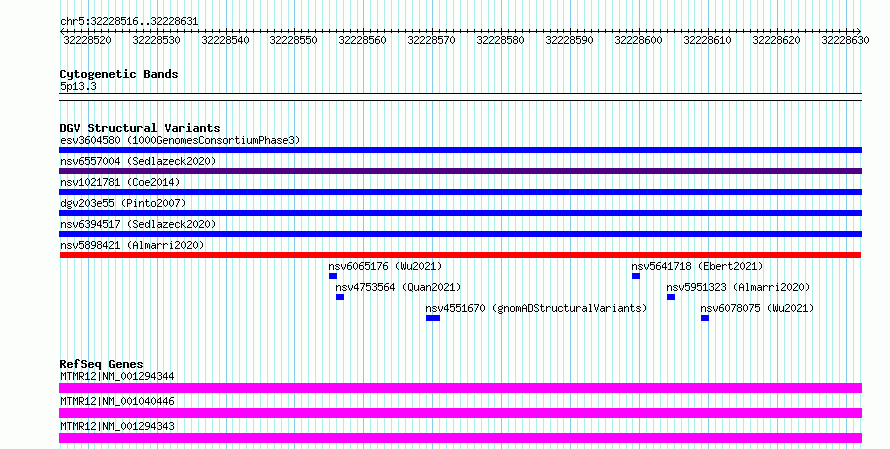Open the nsv1021781 (Coe2014) variant bar
Image resolution: width=890 pixels, height=449 pixels.
[460, 192]
